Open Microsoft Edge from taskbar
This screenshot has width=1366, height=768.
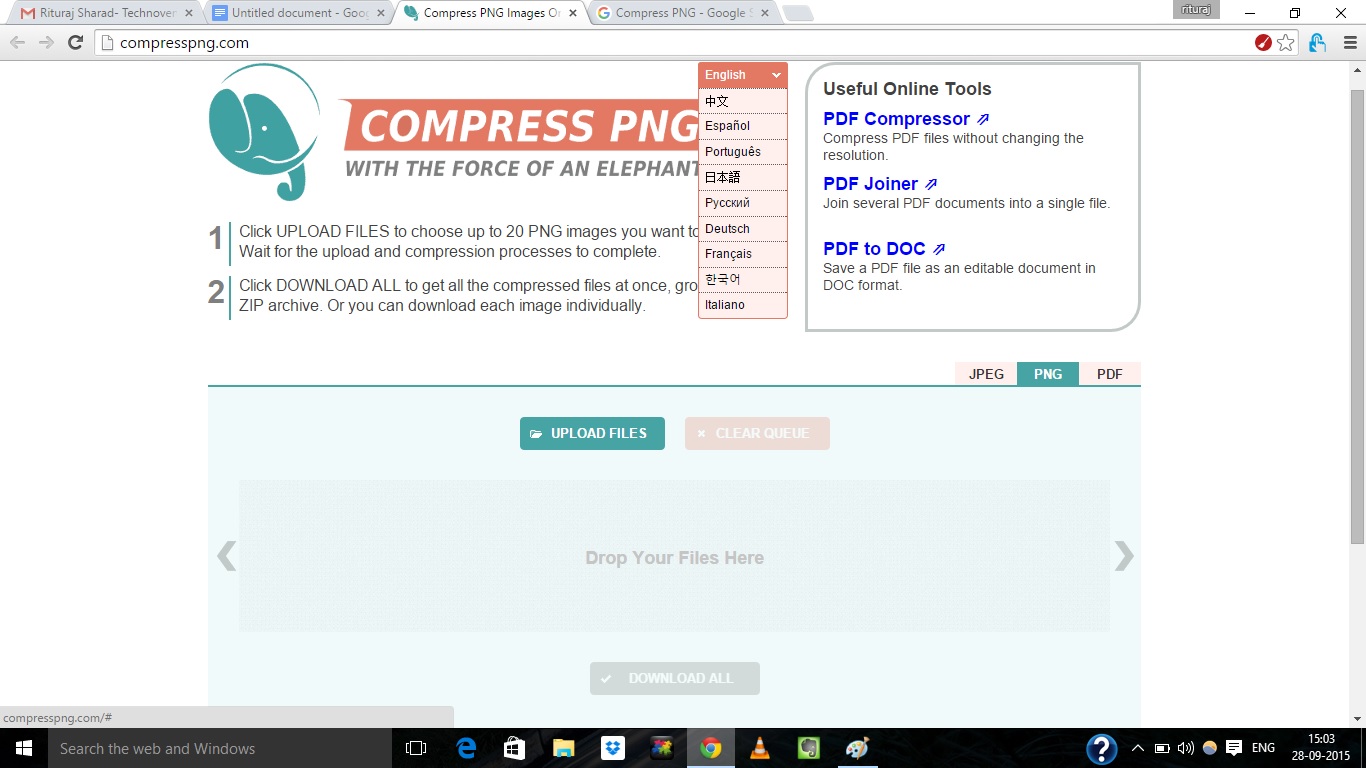click(466, 748)
